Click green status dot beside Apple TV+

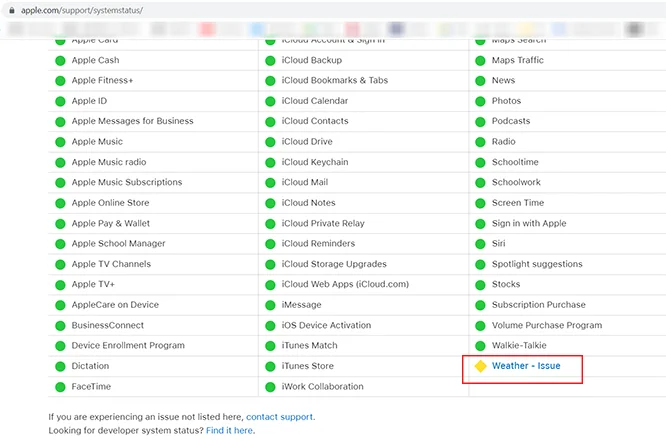click(x=60, y=285)
